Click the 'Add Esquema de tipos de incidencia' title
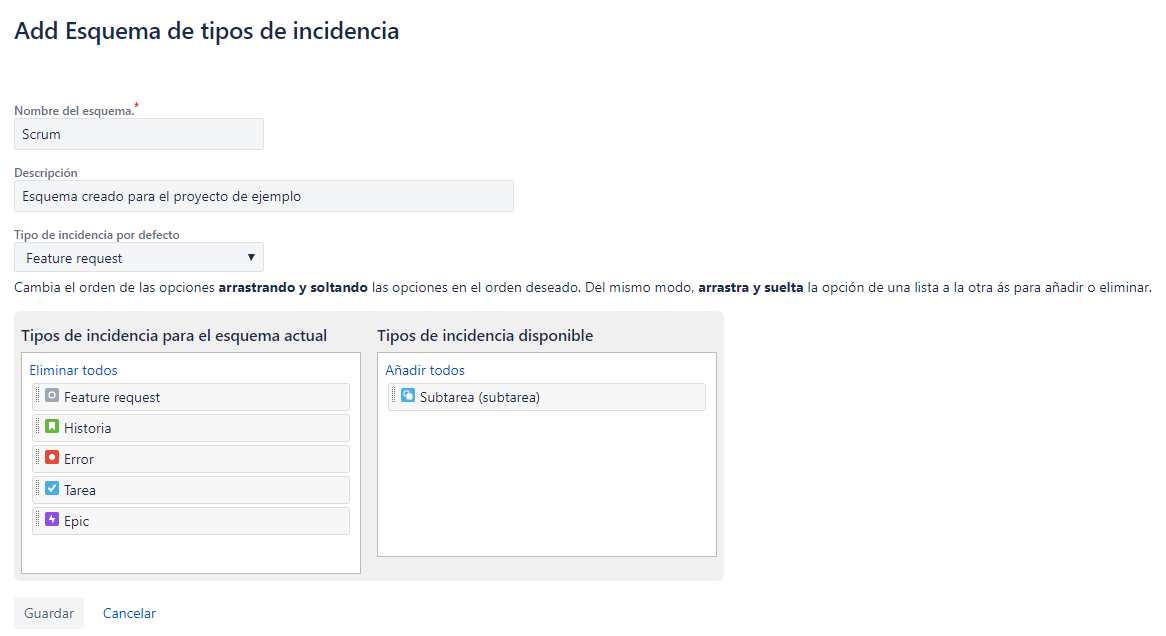Viewport: 1166px width, 636px height. [207, 31]
